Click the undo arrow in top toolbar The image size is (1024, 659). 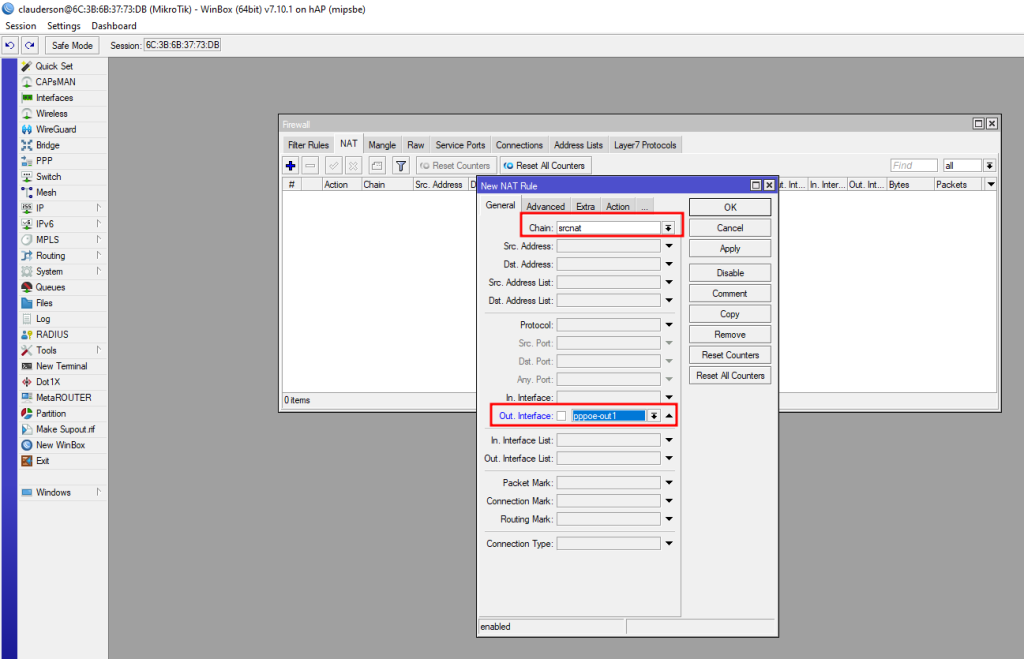coord(10,45)
